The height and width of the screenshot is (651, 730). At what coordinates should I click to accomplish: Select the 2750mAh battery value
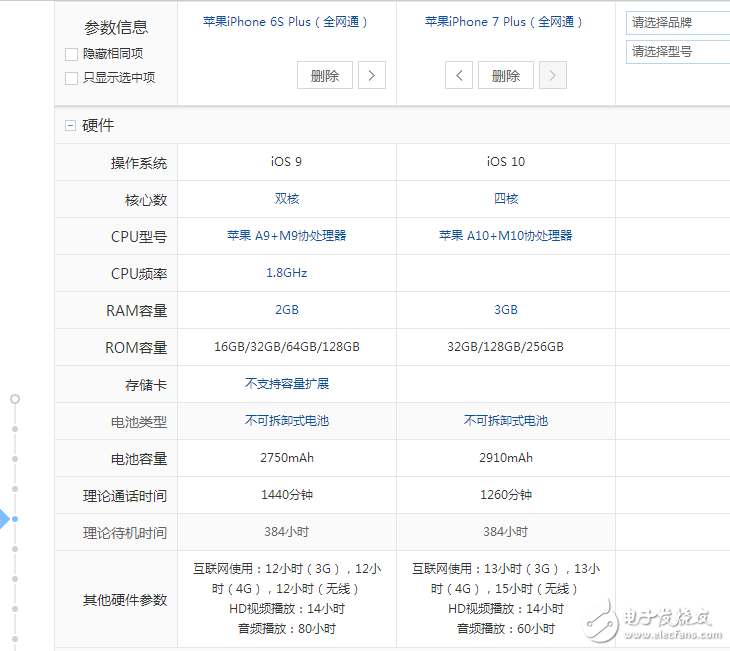coord(287,458)
